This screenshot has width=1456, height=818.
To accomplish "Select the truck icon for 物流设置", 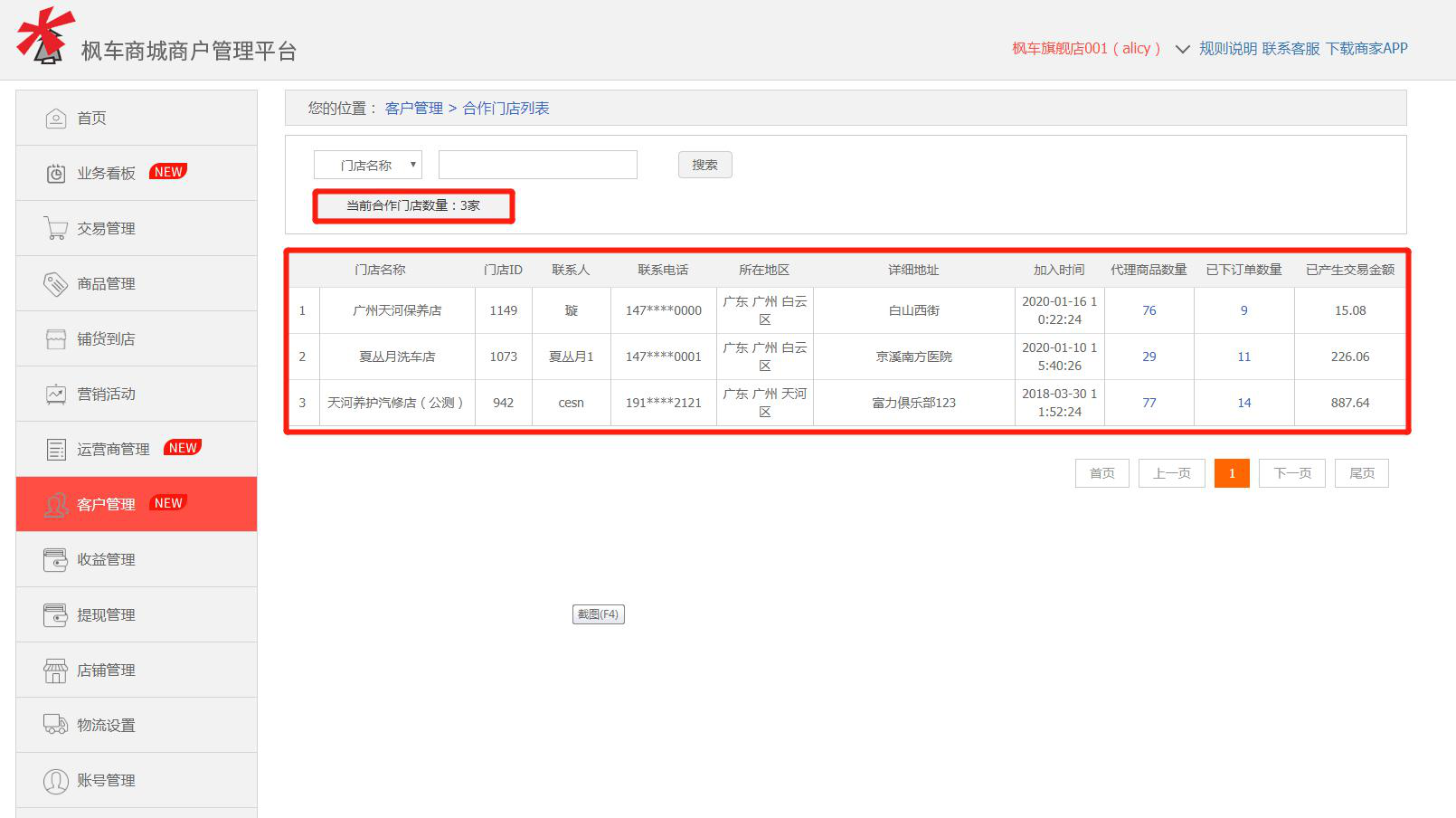I will [x=56, y=725].
